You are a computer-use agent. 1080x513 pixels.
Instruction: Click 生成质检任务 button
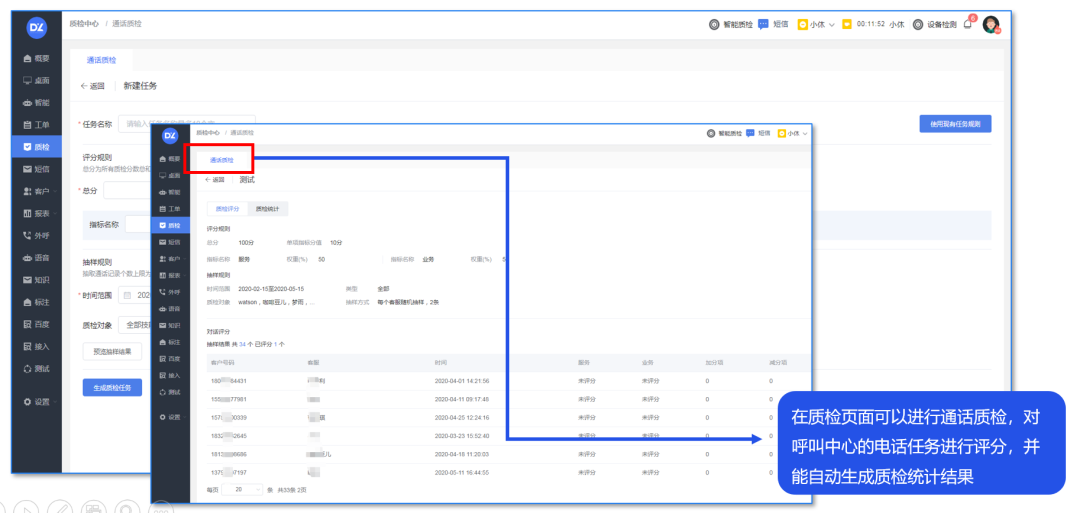click(x=112, y=388)
